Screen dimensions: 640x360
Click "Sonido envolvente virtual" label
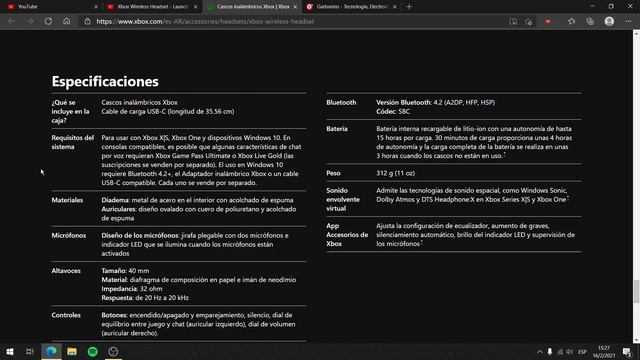343,199
